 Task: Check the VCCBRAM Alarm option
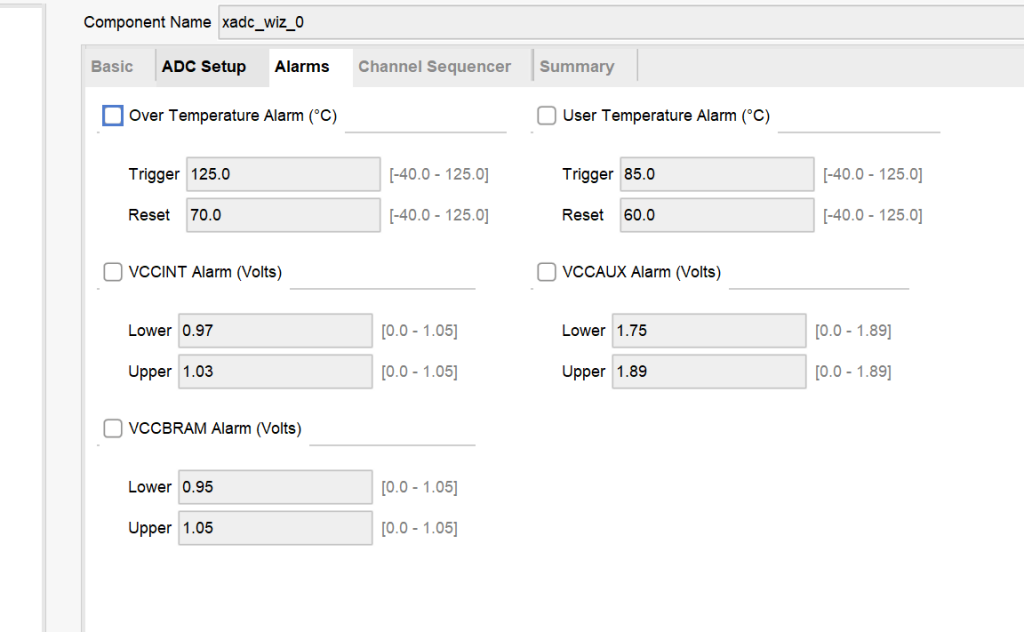tap(113, 428)
